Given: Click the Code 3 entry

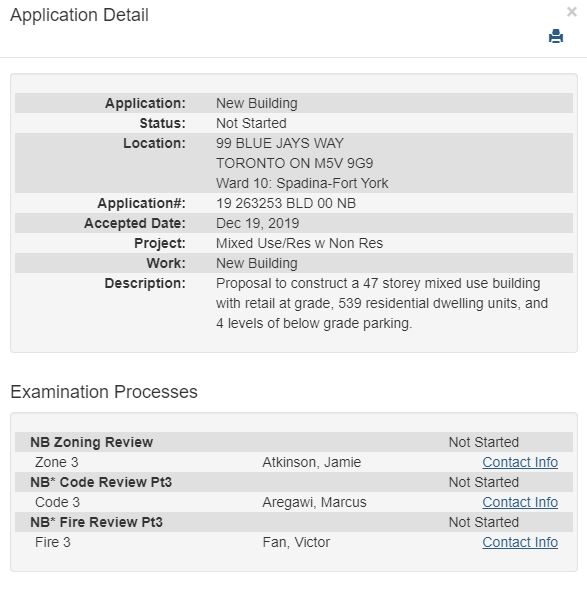Looking at the screenshot, I should [x=57, y=502].
